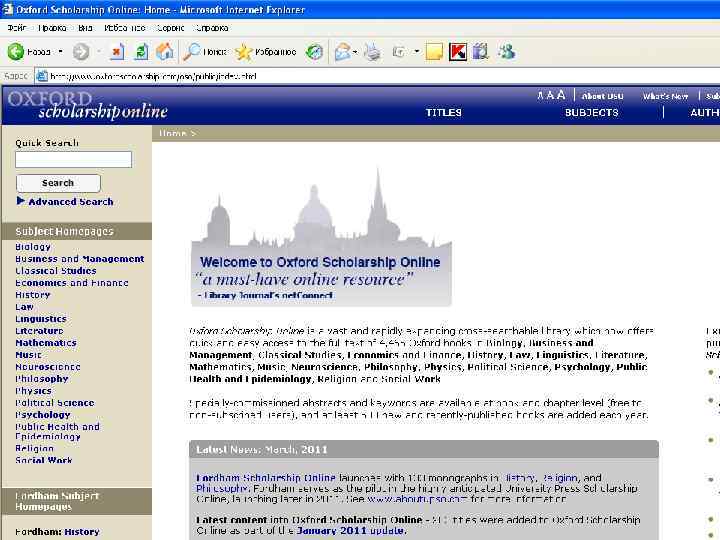Open History subject homepage link
720x540 pixels.
pyautogui.click(x=33, y=295)
